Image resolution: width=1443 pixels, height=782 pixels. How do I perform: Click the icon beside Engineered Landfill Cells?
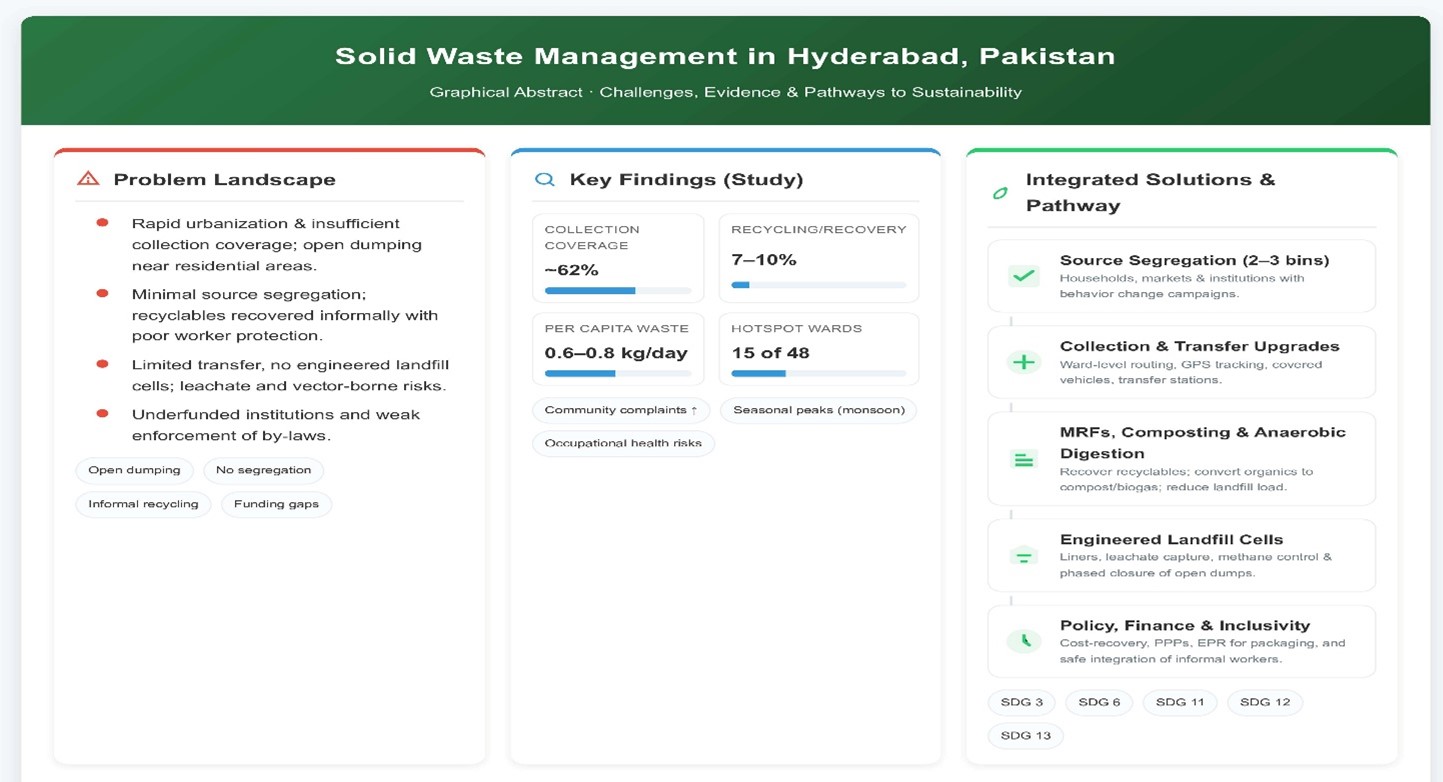1023,556
